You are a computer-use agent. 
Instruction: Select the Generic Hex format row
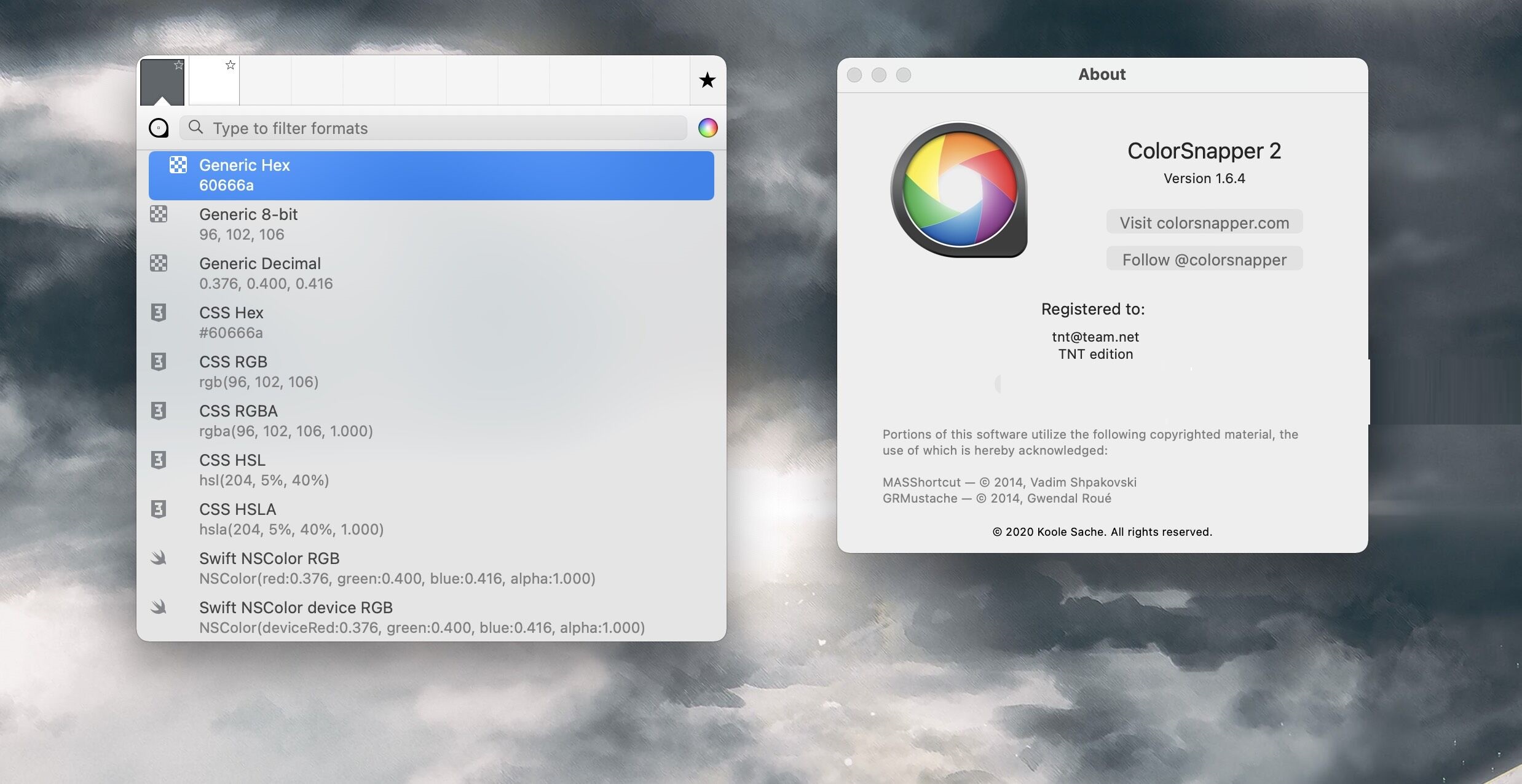(x=430, y=175)
